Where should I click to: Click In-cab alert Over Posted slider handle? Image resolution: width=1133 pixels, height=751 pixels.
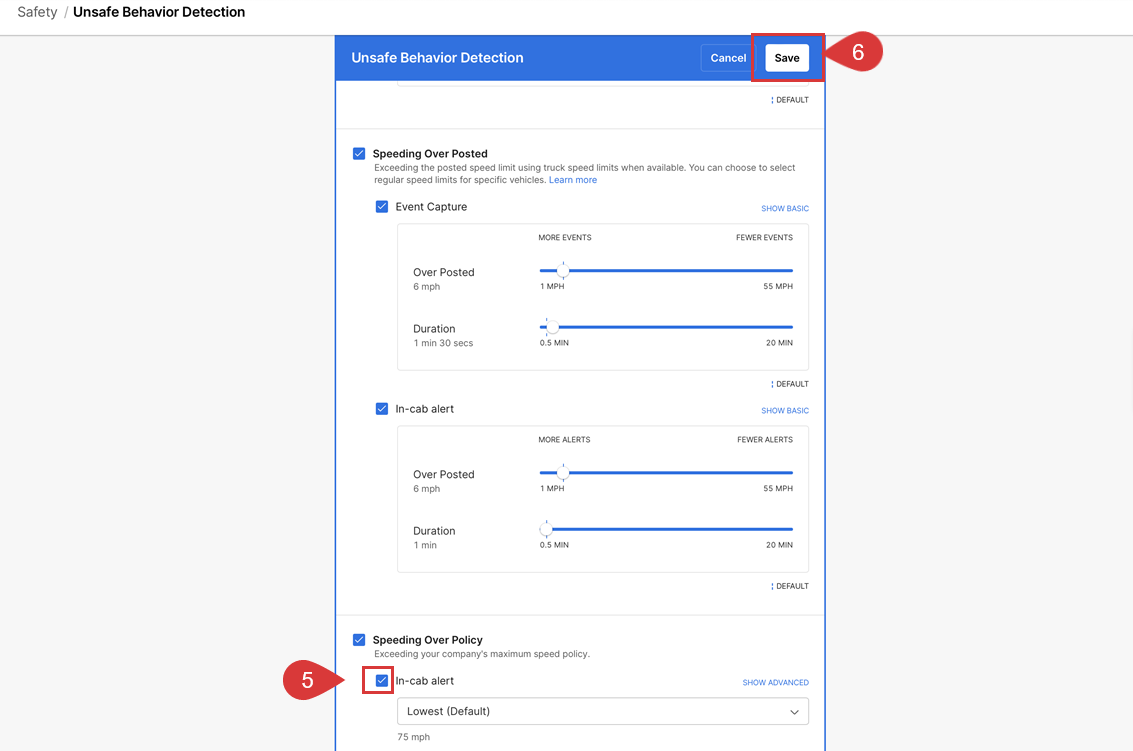pos(563,472)
